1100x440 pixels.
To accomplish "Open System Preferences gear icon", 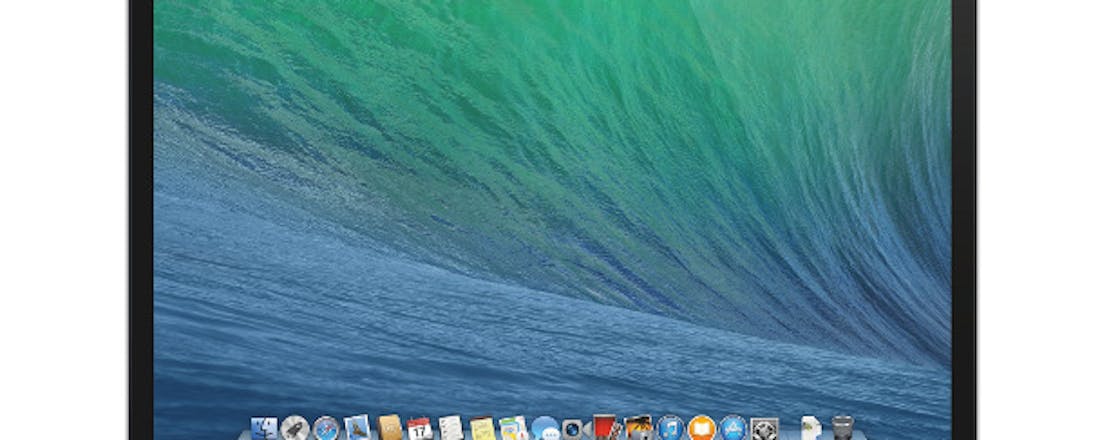I will coord(764,428).
